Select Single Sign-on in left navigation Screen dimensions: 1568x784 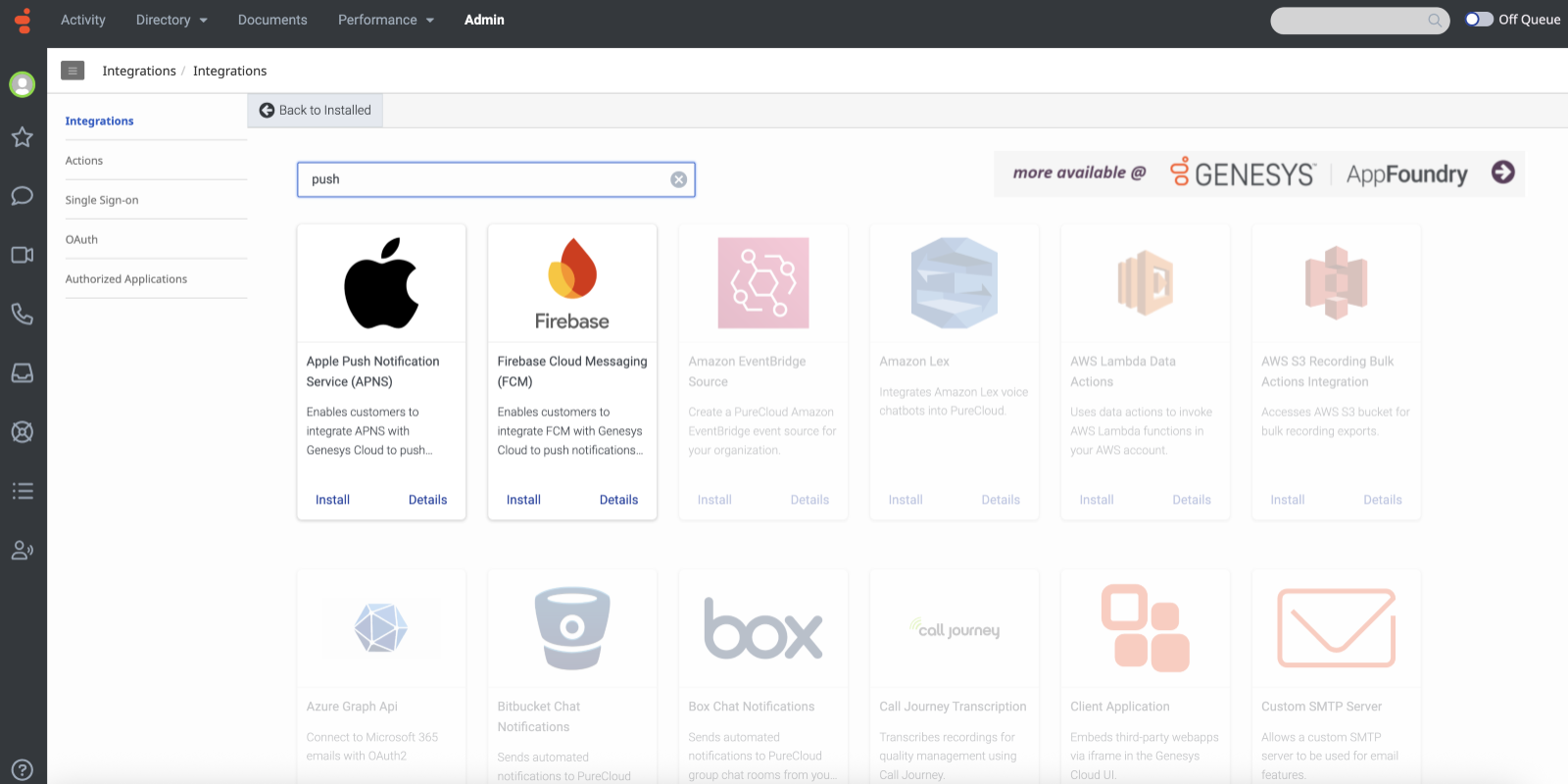(x=102, y=200)
